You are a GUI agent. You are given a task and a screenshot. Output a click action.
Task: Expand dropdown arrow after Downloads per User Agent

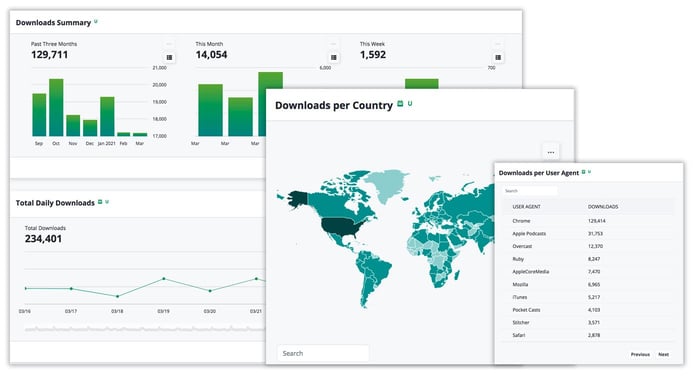coord(590,172)
